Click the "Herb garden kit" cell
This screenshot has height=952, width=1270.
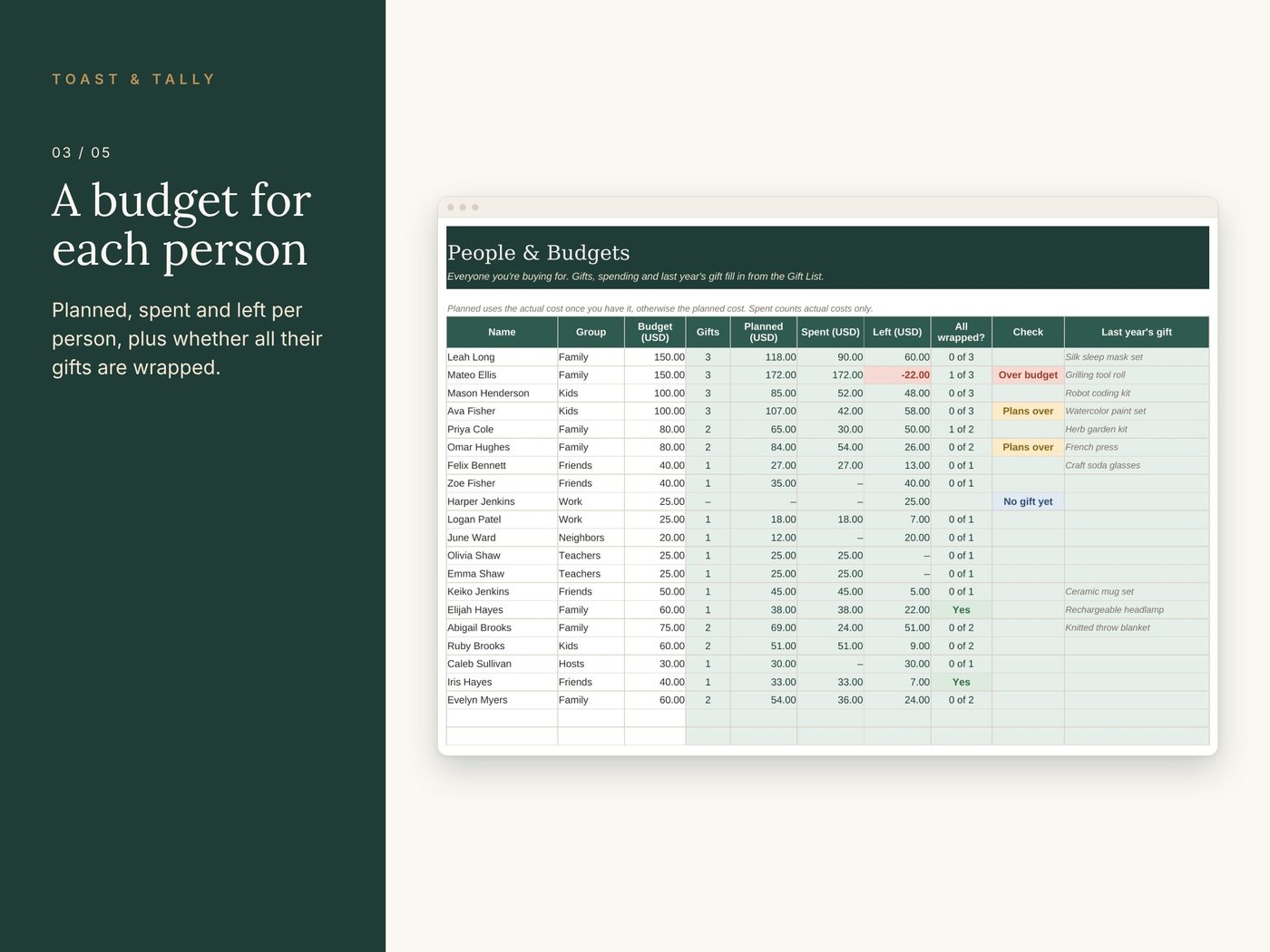coord(1137,430)
